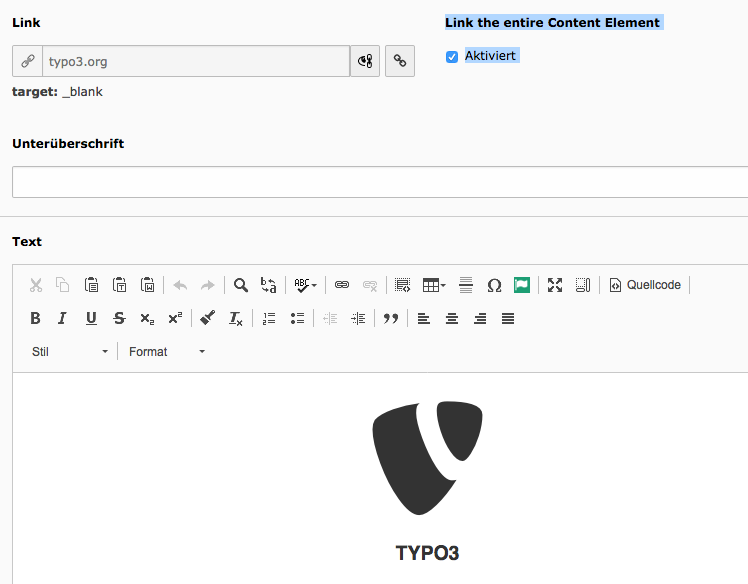Click Paste as plain text icon
Screen dimensions: 748x584
coord(119,285)
